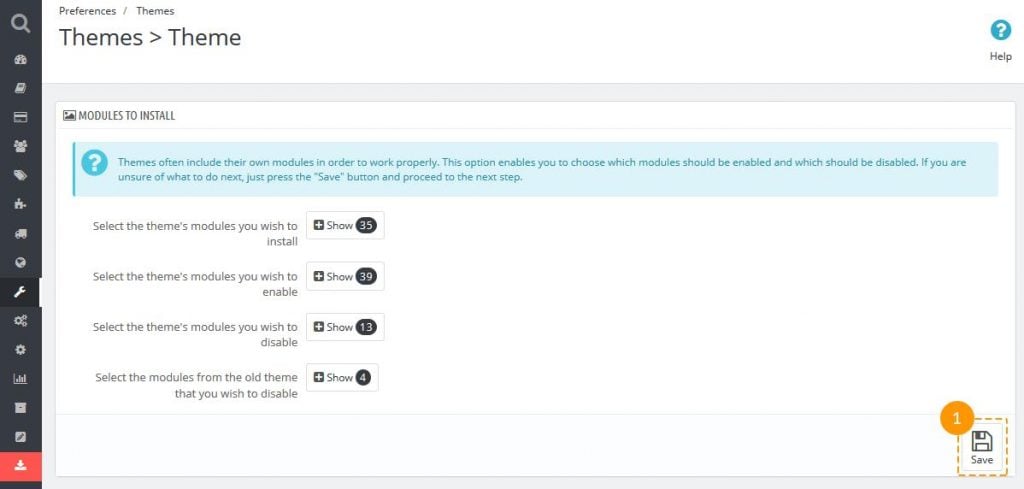Expand Show 35 modules to install
This screenshot has width=1024, height=489.
click(345, 226)
